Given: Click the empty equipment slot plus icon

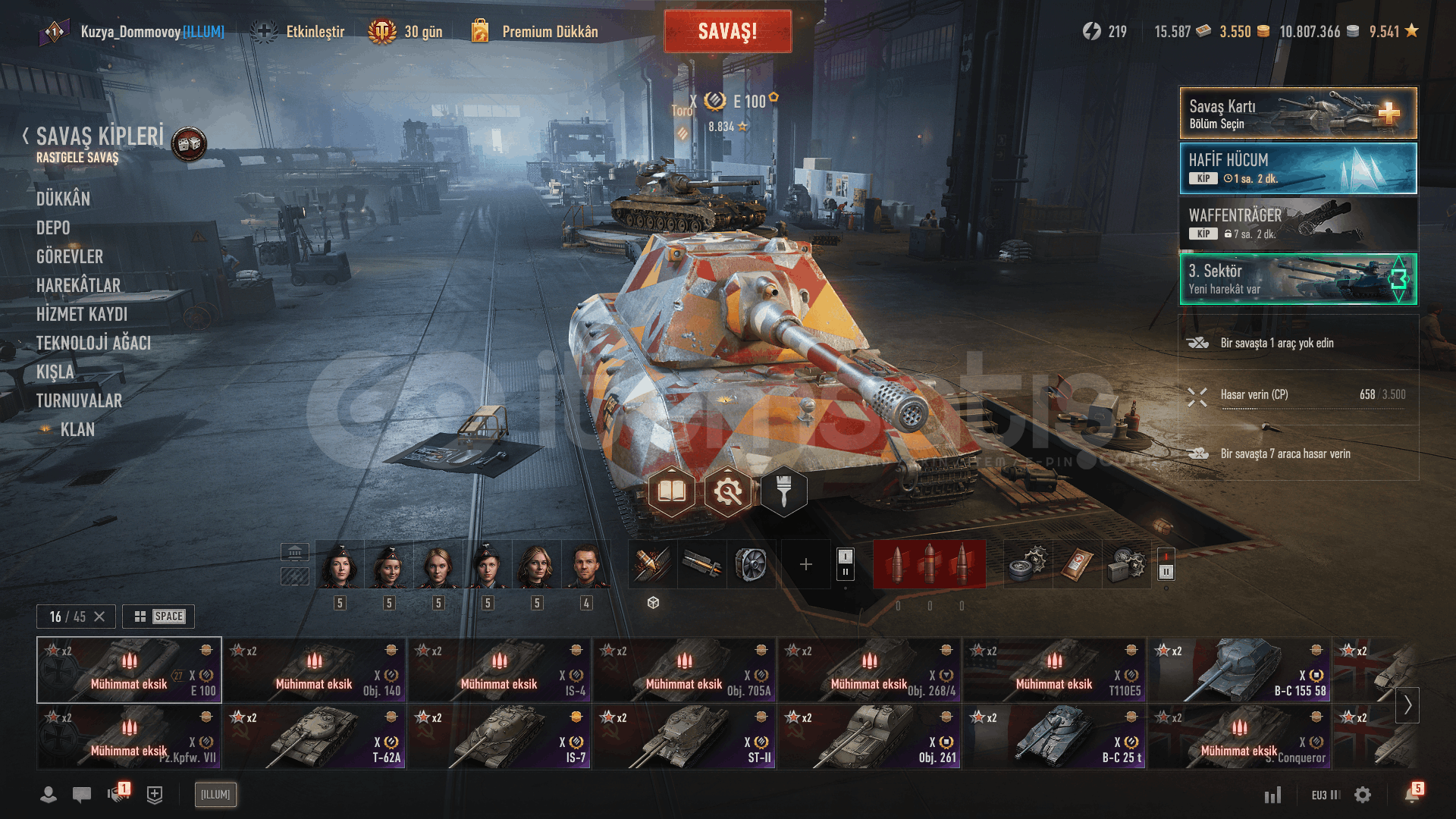Looking at the screenshot, I should tap(805, 564).
